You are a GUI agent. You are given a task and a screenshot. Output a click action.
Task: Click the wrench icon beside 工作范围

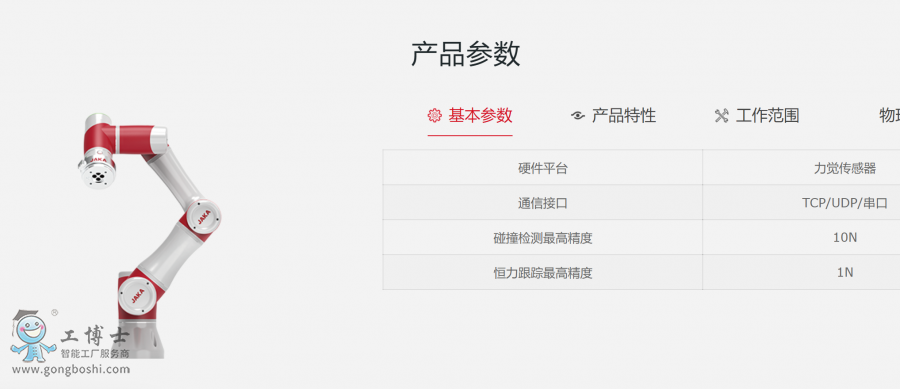coord(721,116)
